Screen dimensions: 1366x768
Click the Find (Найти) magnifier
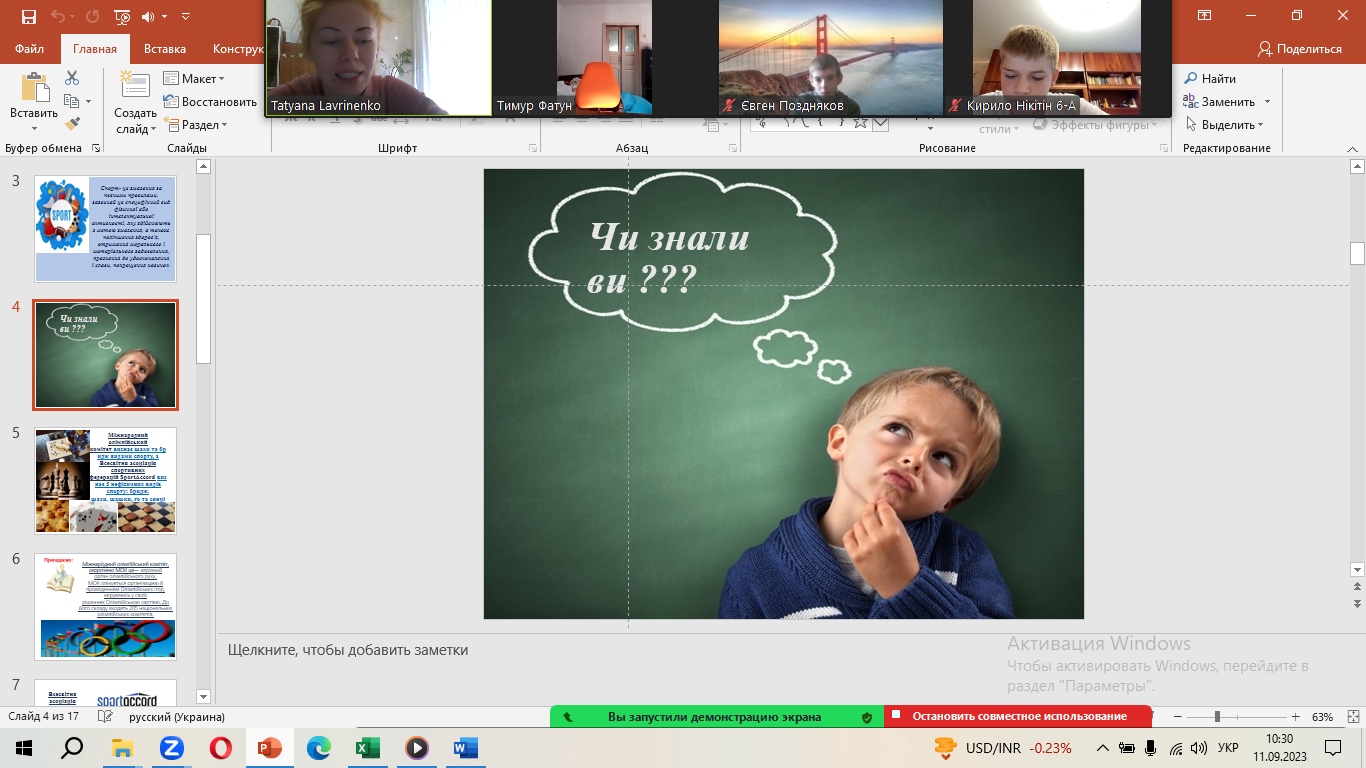coord(1210,78)
